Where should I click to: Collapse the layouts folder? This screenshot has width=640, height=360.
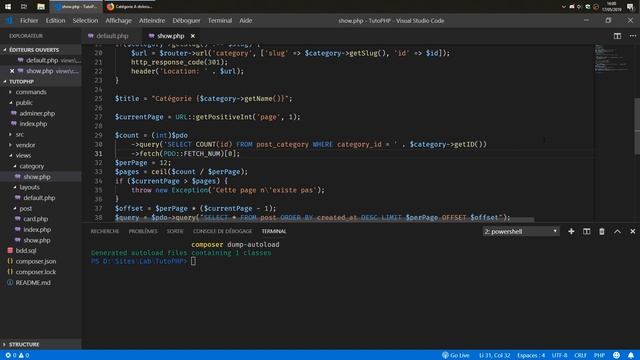coord(29,187)
